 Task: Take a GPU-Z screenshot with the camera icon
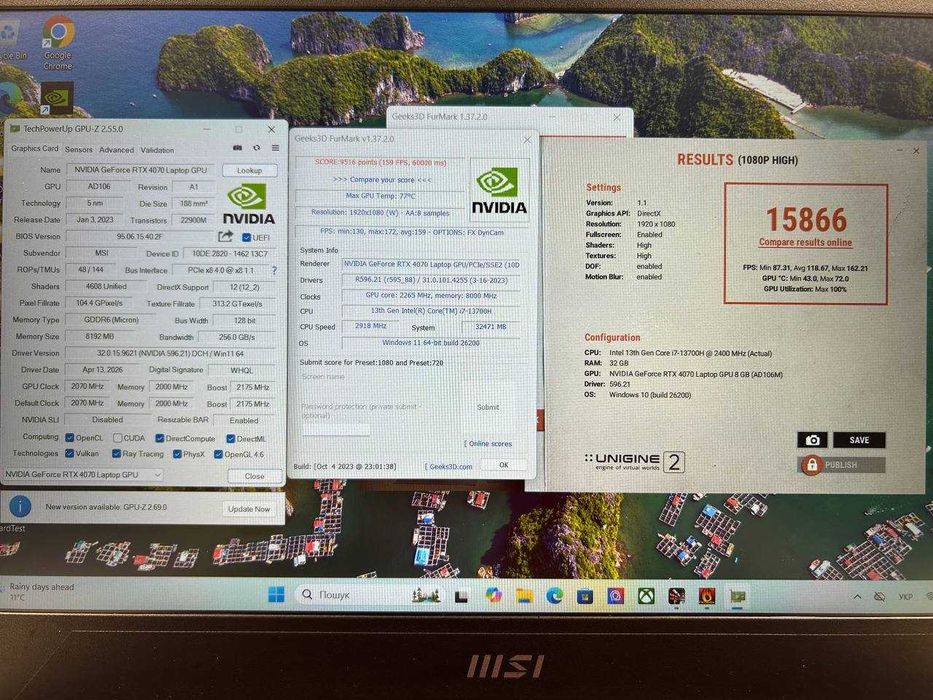click(237, 148)
